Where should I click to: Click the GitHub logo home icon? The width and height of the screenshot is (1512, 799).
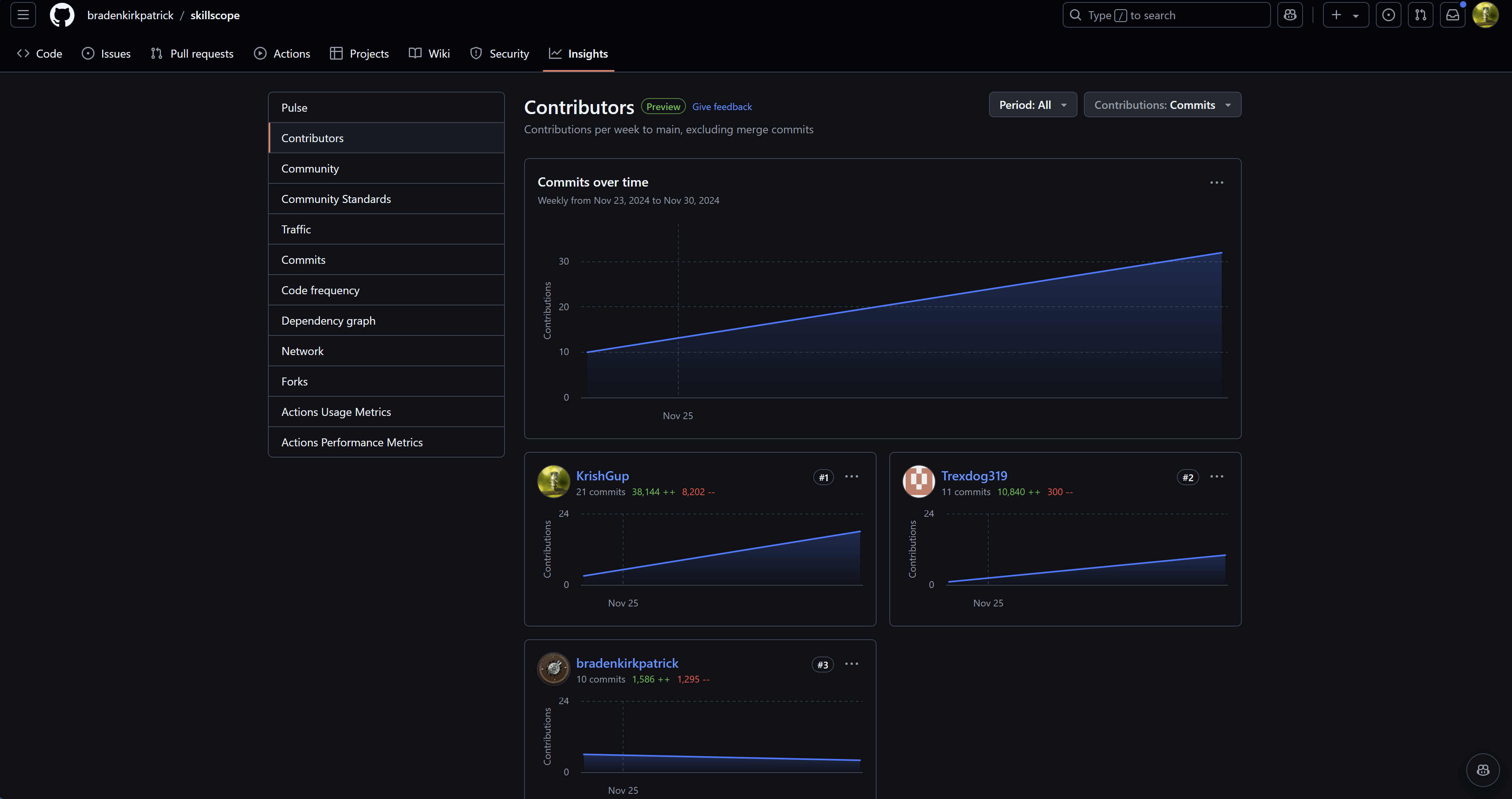62,15
